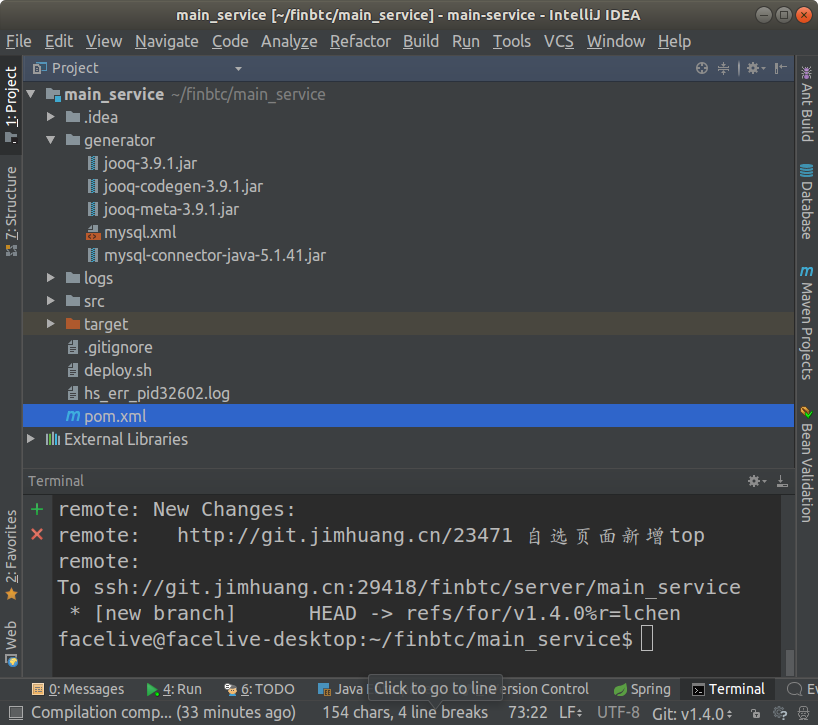Screen dimensions: 818x725
Task: Collapse all in Project panel
Action: point(724,68)
